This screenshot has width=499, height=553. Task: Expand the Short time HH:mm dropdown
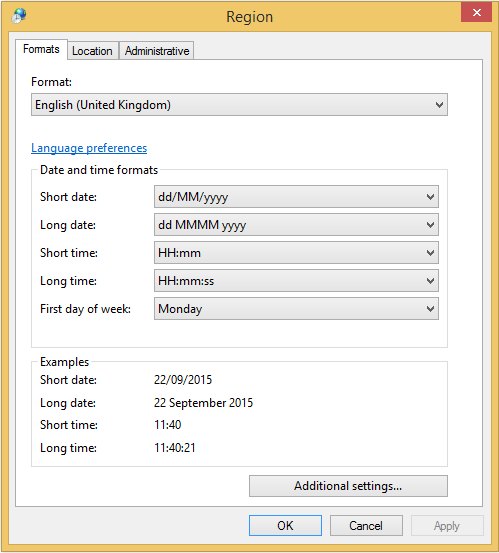(296, 253)
